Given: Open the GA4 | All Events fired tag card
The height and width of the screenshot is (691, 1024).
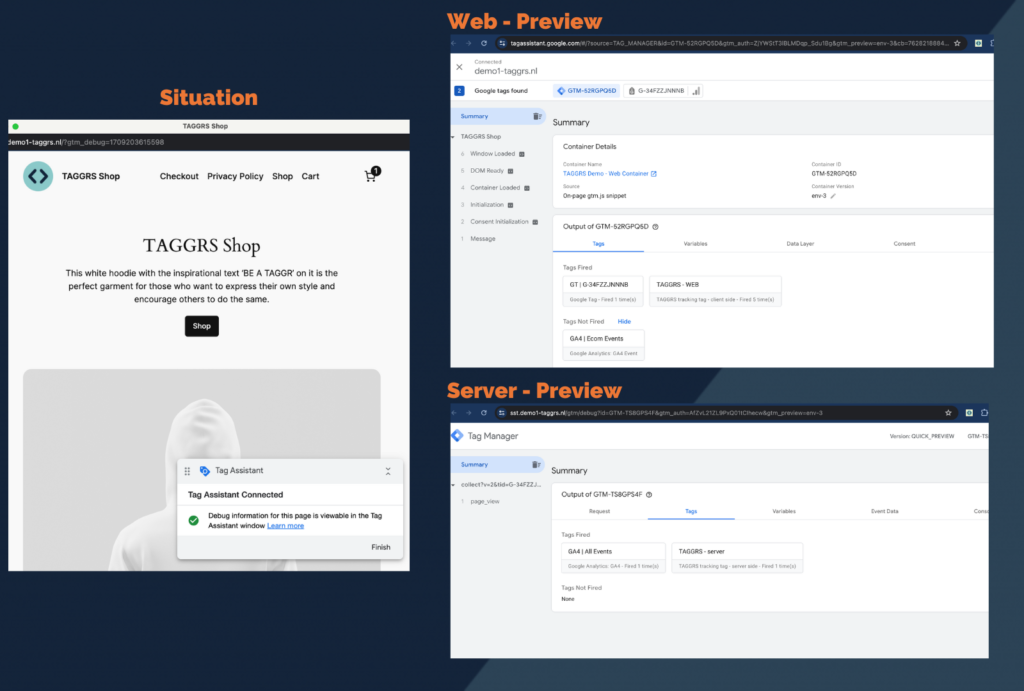Looking at the screenshot, I should (x=613, y=558).
